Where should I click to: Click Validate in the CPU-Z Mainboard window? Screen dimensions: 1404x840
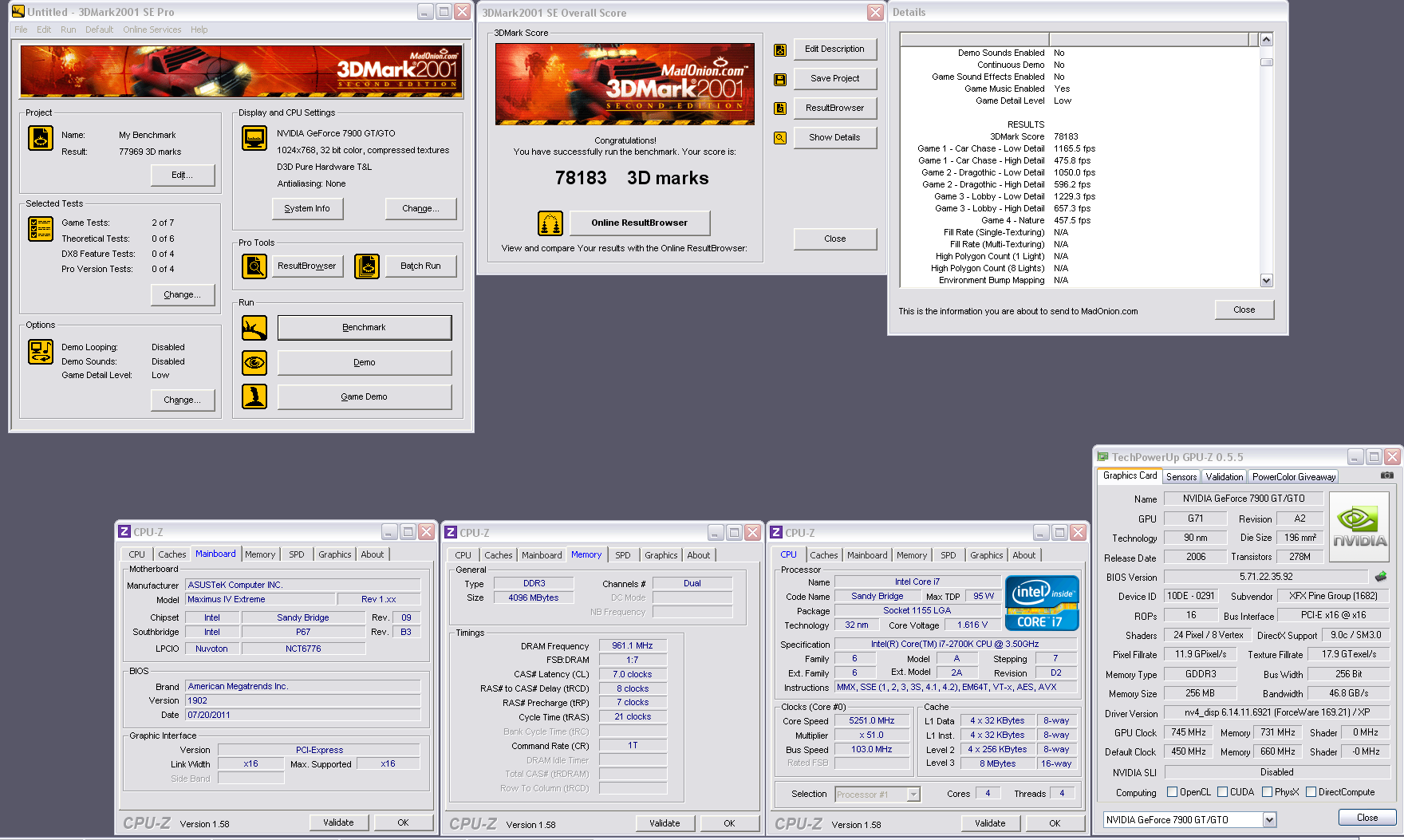(x=338, y=822)
